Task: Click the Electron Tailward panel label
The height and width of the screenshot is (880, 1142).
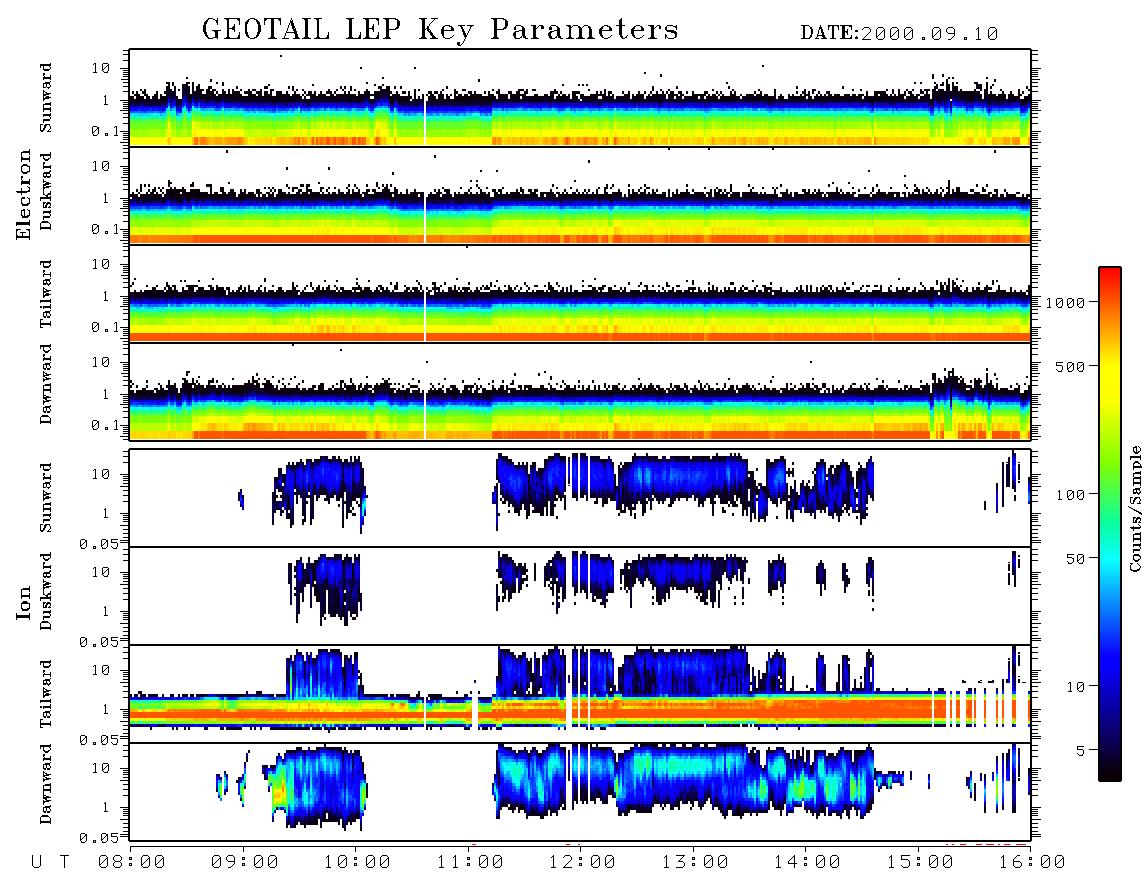Action: pyautogui.click(x=46, y=294)
